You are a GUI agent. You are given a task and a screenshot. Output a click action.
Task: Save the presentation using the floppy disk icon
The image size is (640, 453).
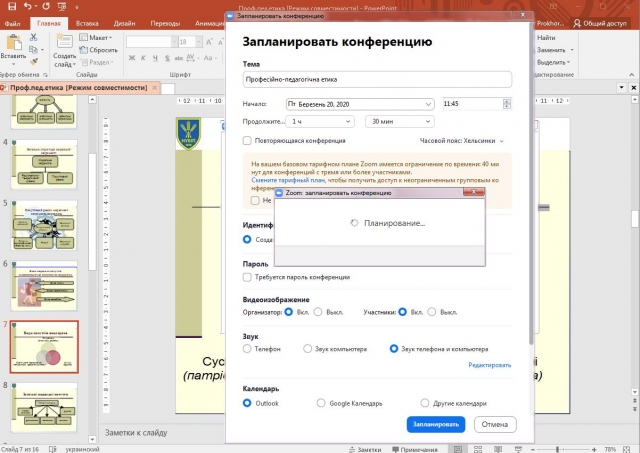(12, 6)
